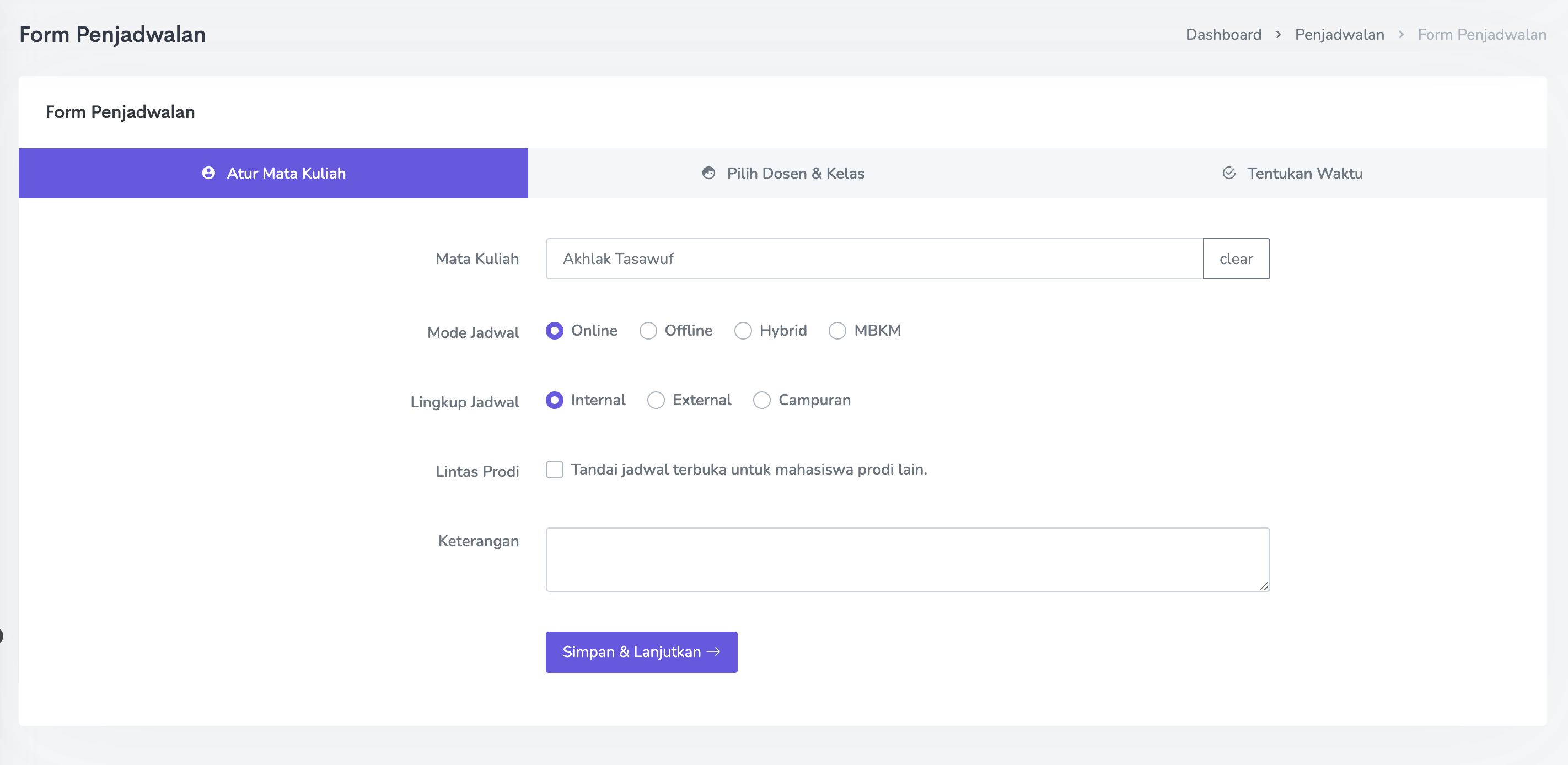Click the checkmark icon beside Tentukan Waktu
Image resolution: width=1568 pixels, height=765 pixels.
[1228, 174]
